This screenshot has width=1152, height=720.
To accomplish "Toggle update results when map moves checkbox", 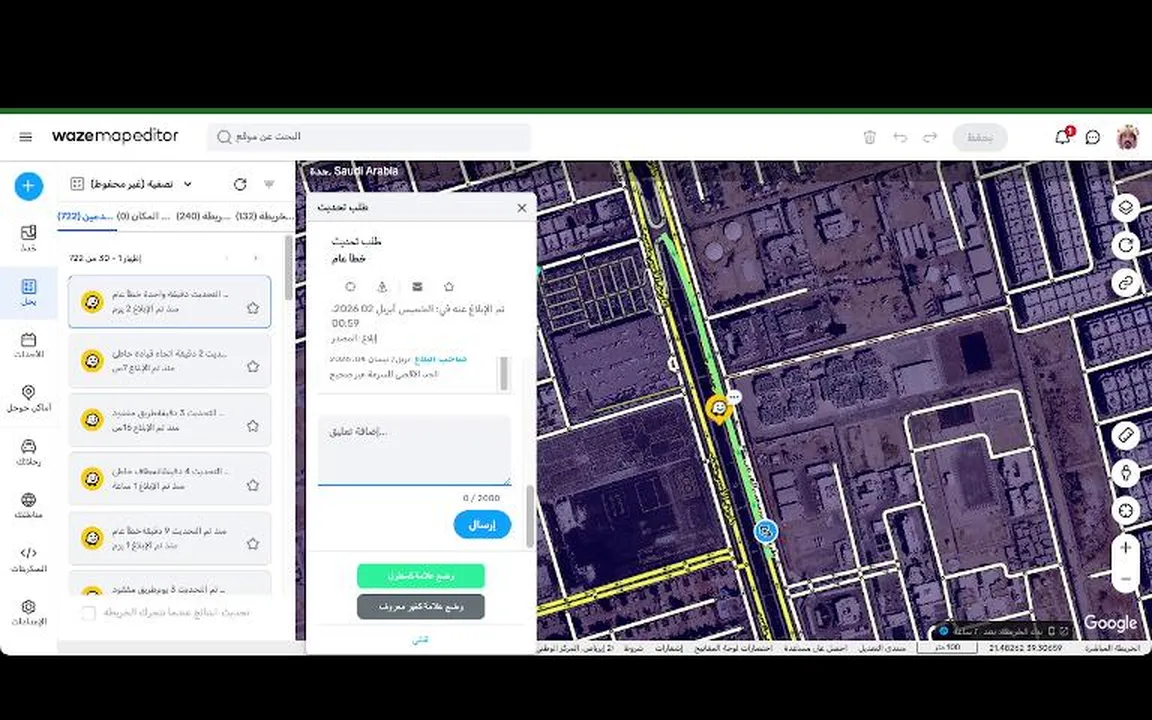I will [89, 612].
